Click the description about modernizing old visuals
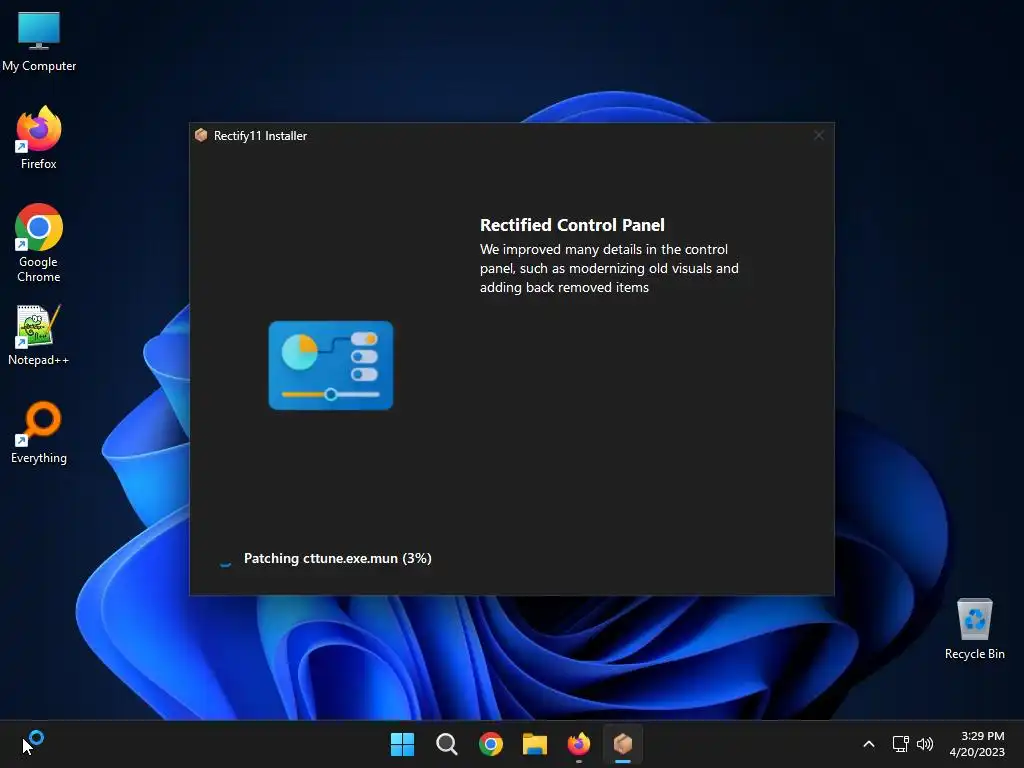The width and height of the screenshot is (1024, 768). (x=609, y=268)
